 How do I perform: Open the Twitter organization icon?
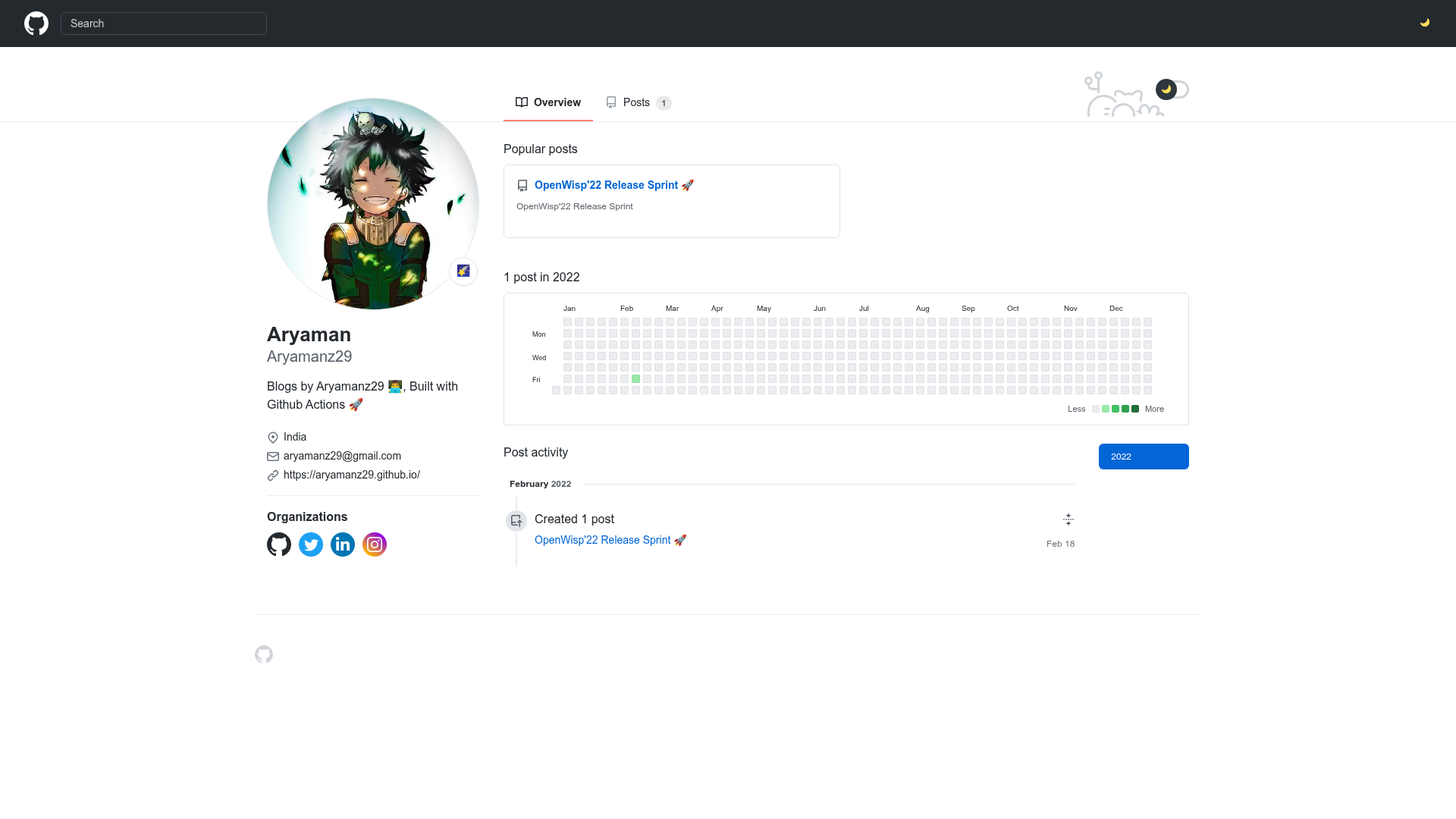point(311,544)
